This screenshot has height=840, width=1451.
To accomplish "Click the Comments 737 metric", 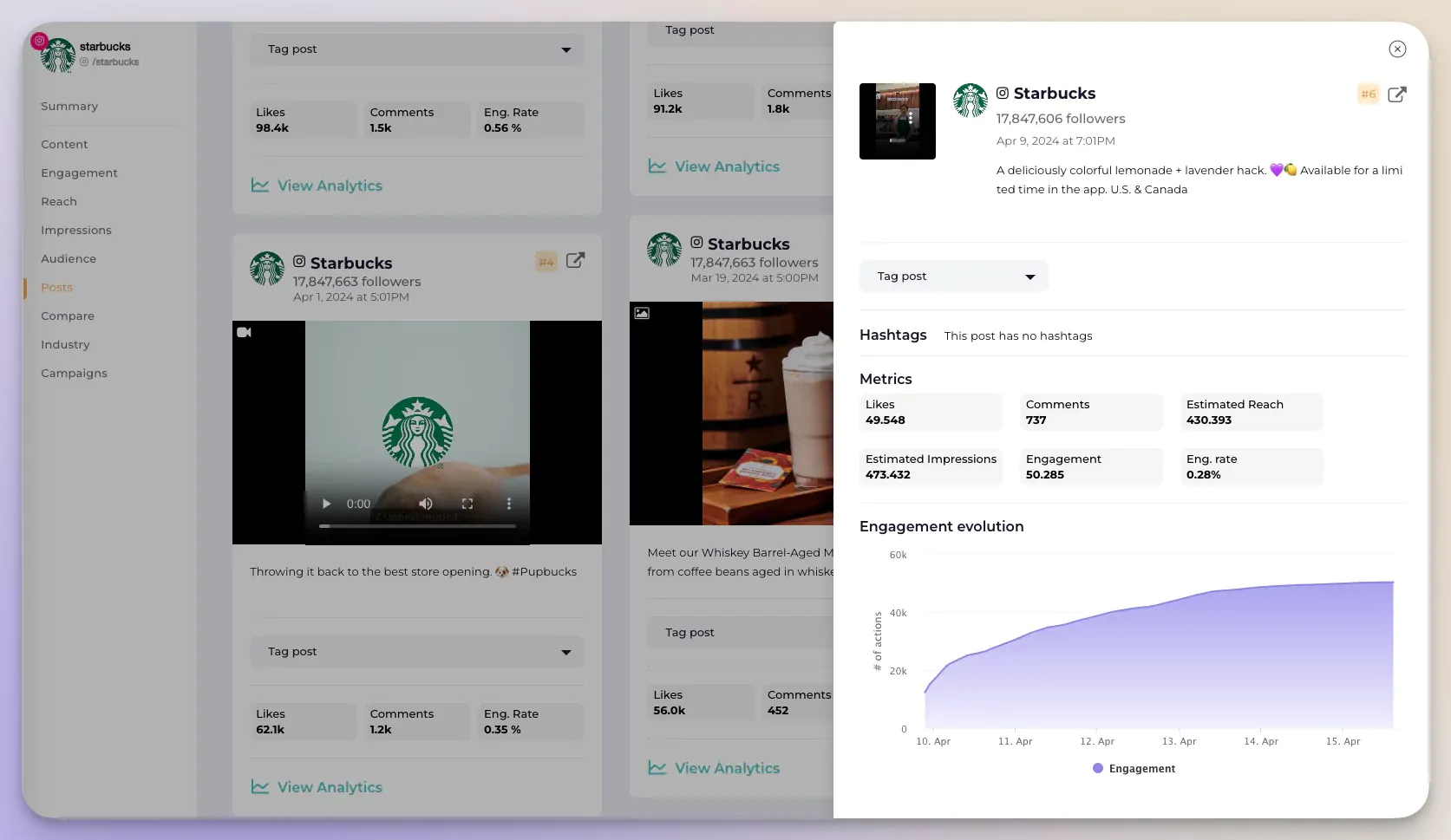I will [x=1091, y=413].
